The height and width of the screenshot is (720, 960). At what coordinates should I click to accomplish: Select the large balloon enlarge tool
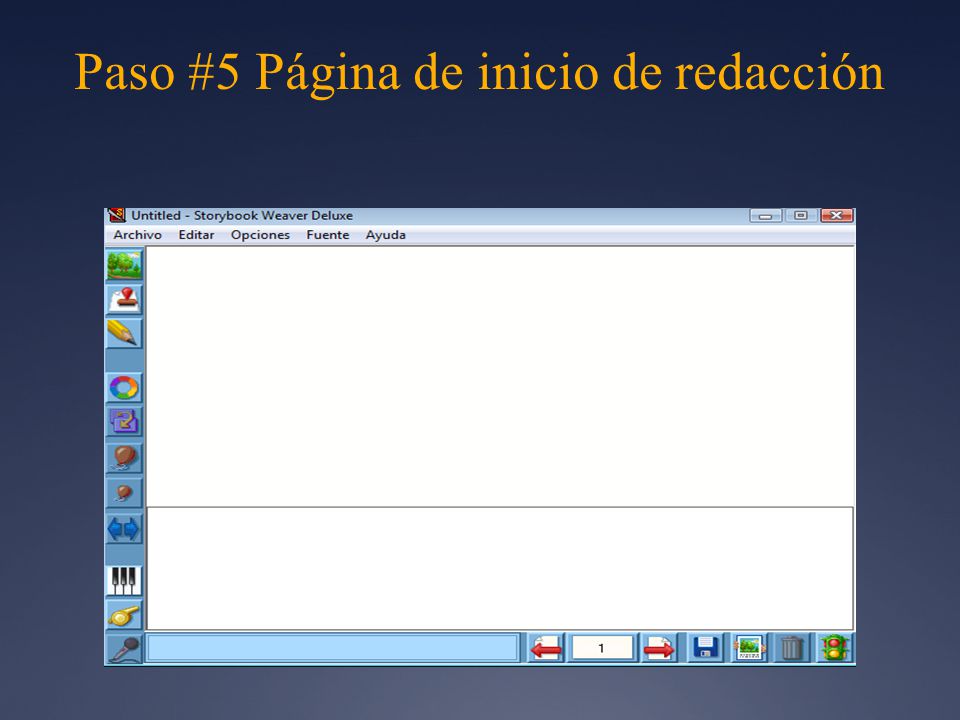pos(124,457)
